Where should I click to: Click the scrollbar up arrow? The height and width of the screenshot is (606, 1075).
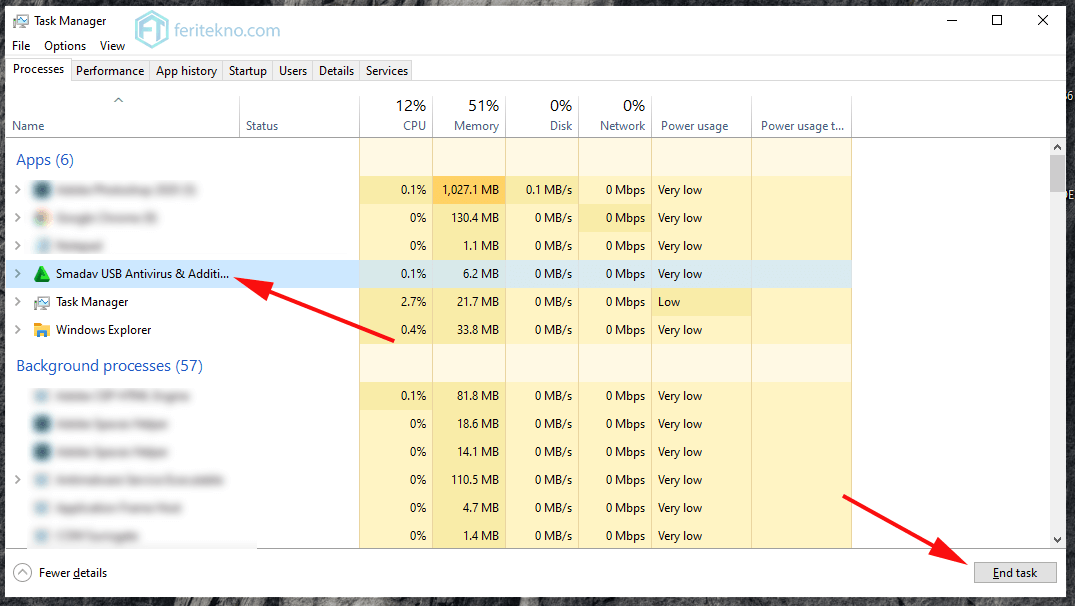[1057, 147]
